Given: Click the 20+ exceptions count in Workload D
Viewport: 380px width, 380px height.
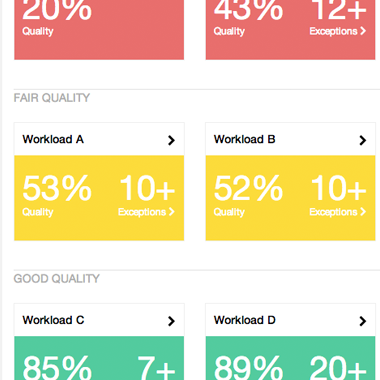Looking at the screenshot, I should tap(338, 368).
